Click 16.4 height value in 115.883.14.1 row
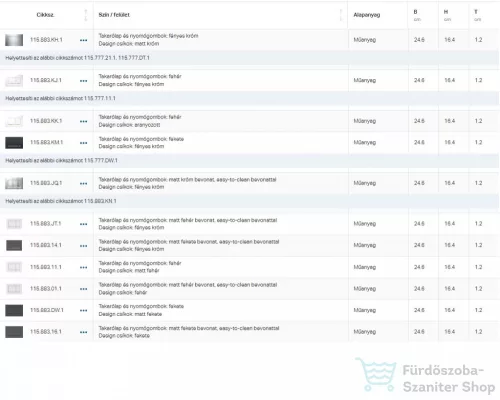500x400 pixels. click(449, 245)
